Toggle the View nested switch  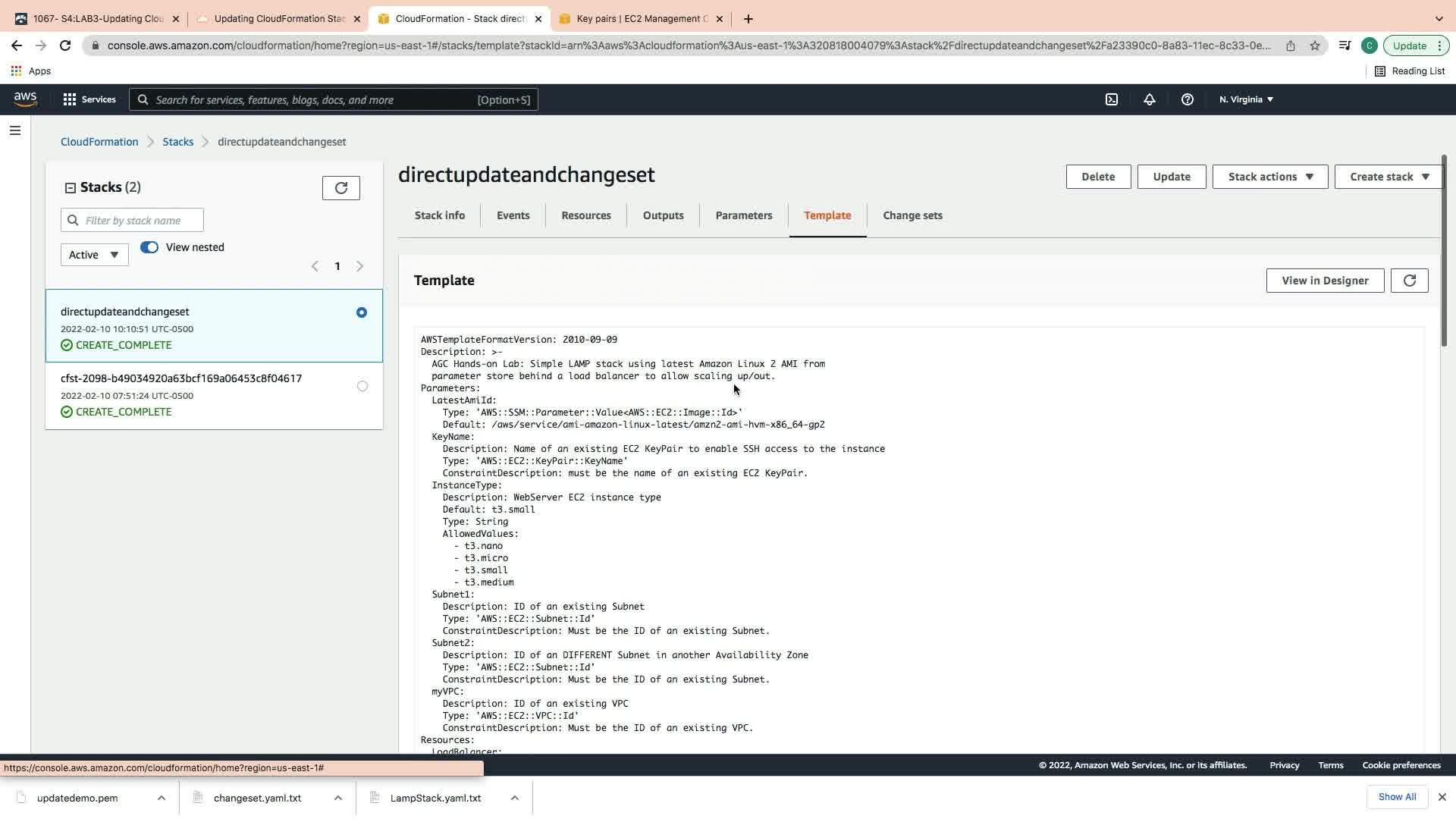click(149, 247)
